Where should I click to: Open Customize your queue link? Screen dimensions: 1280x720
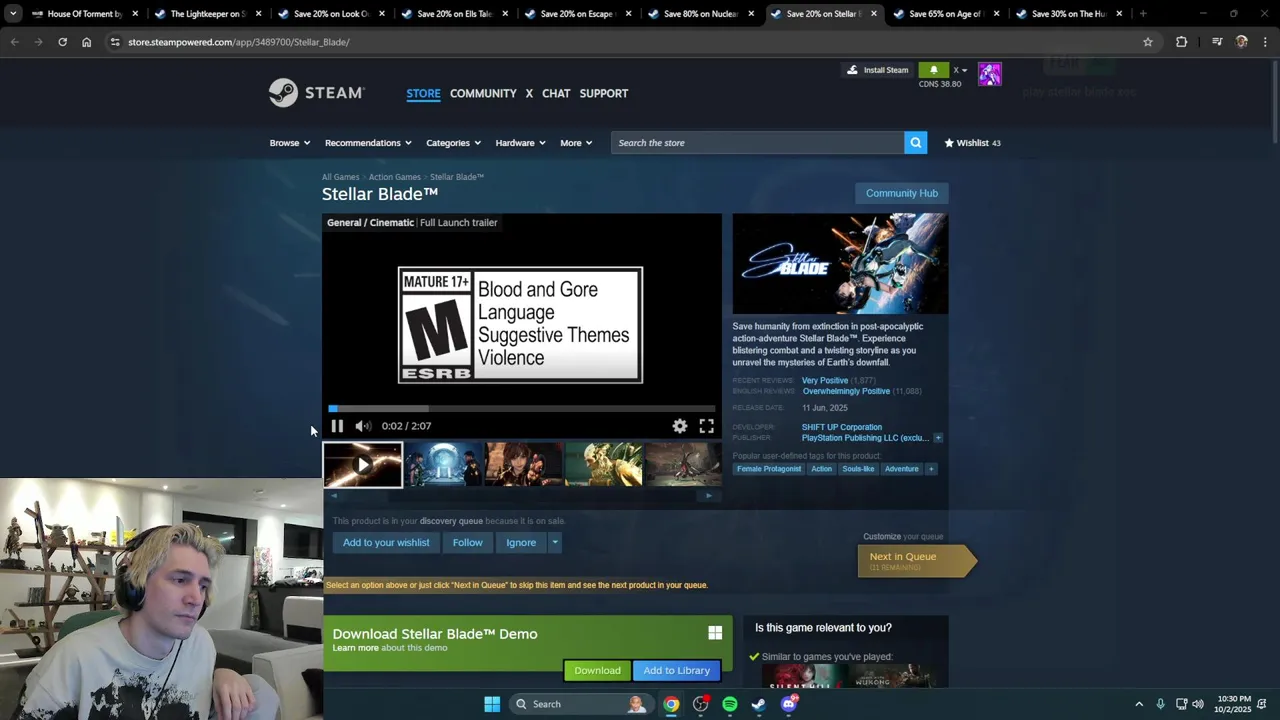pos(903,537)
